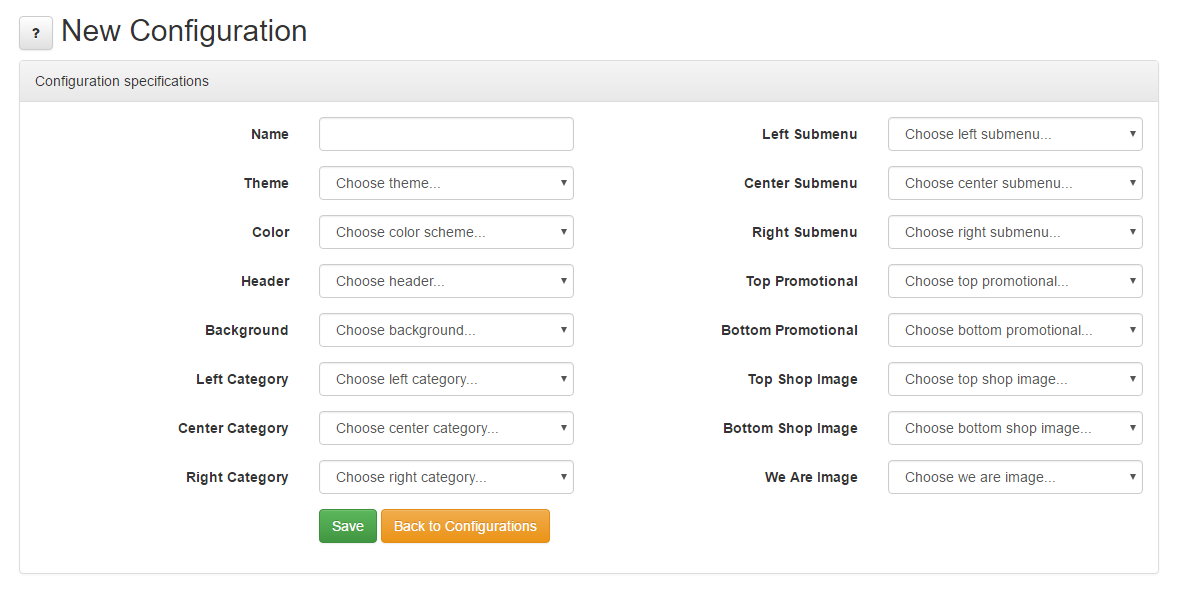The image size is (1181, 593).
Task: Click the Right Category label
Action: pos(237,477)
